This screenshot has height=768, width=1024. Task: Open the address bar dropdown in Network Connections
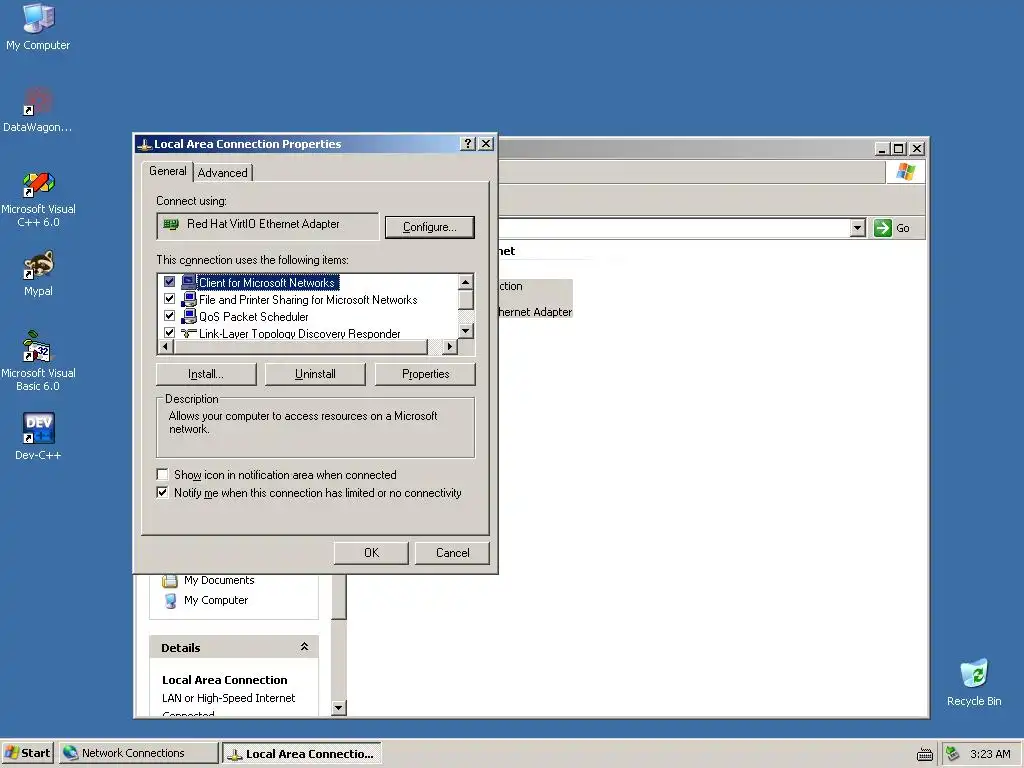click(857, 228)
